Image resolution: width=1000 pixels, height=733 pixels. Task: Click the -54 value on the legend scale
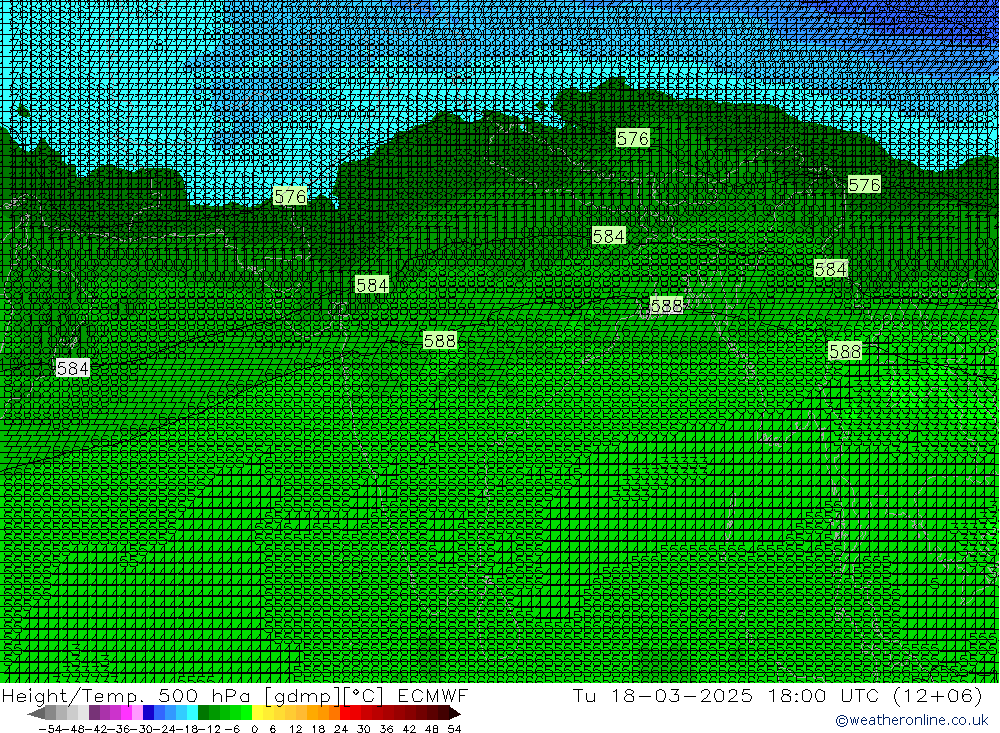[x=50, y=729]
